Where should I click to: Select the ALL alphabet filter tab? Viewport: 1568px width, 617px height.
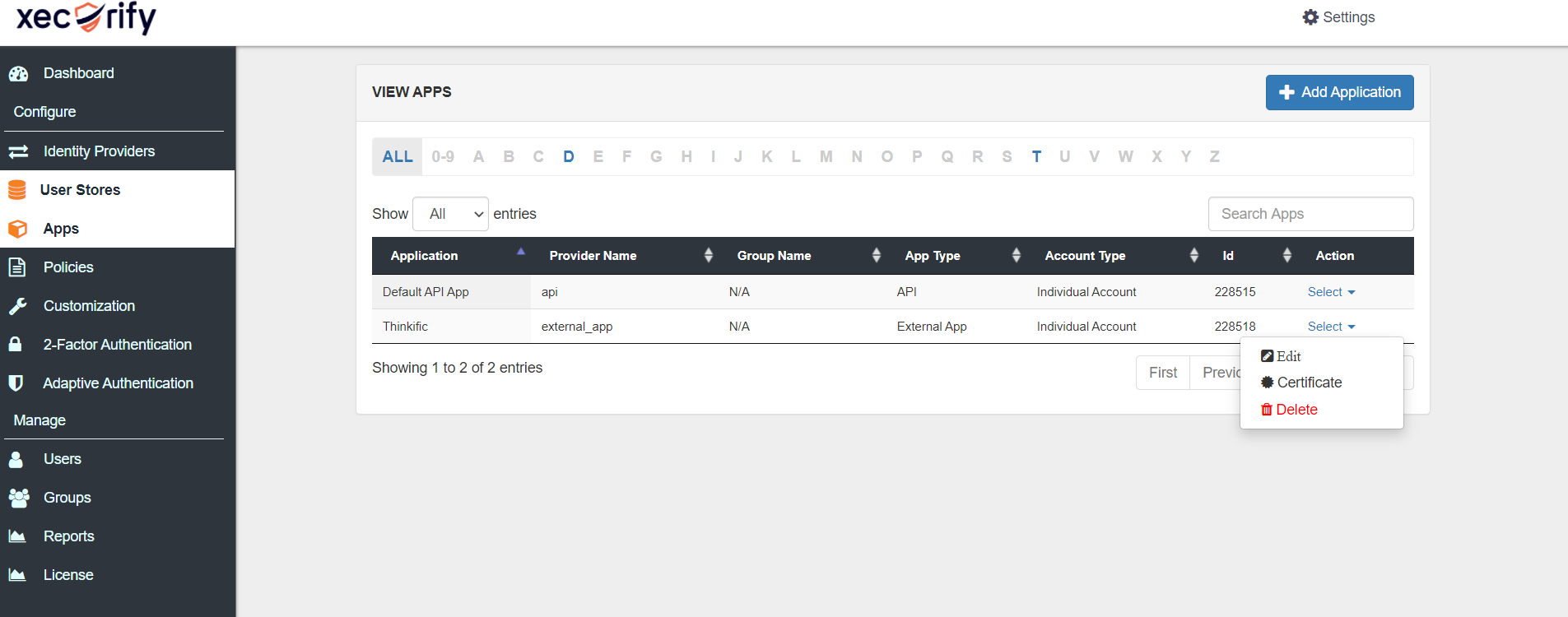point(398,156)
